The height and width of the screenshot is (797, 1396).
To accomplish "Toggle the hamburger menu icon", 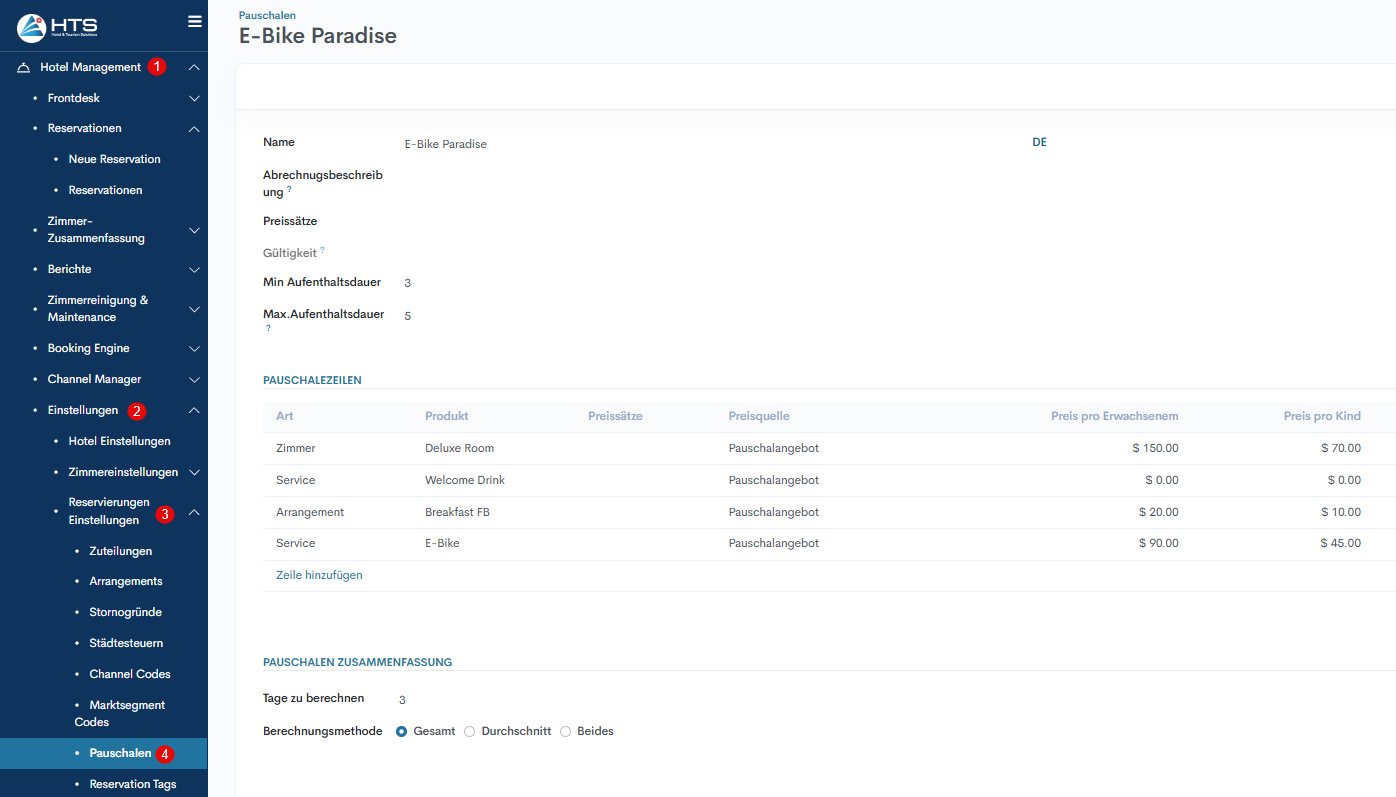I will point(195,21).
